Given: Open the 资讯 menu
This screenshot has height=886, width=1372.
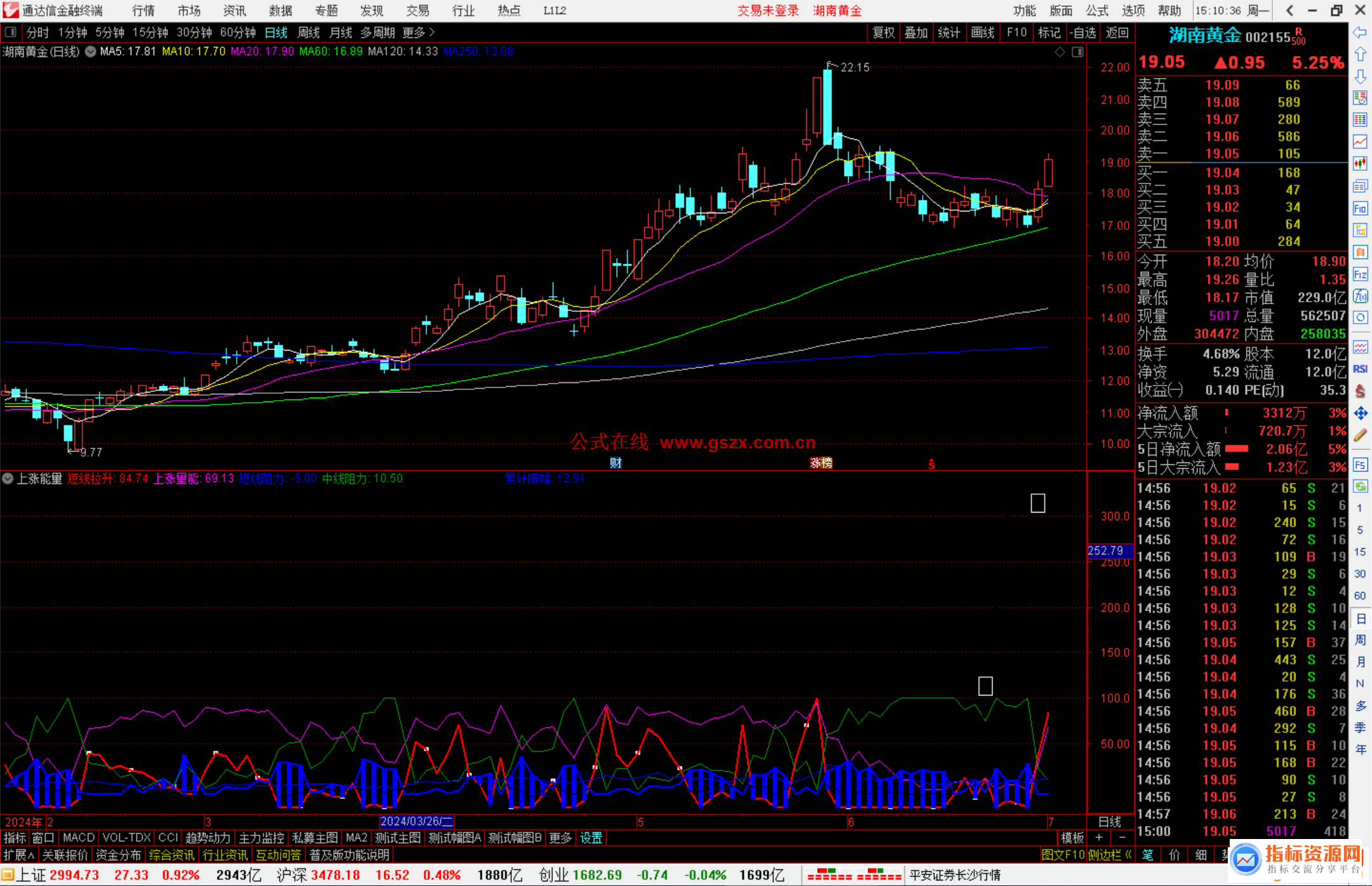Looking at the screenshot, I should (x=234, y=11).
